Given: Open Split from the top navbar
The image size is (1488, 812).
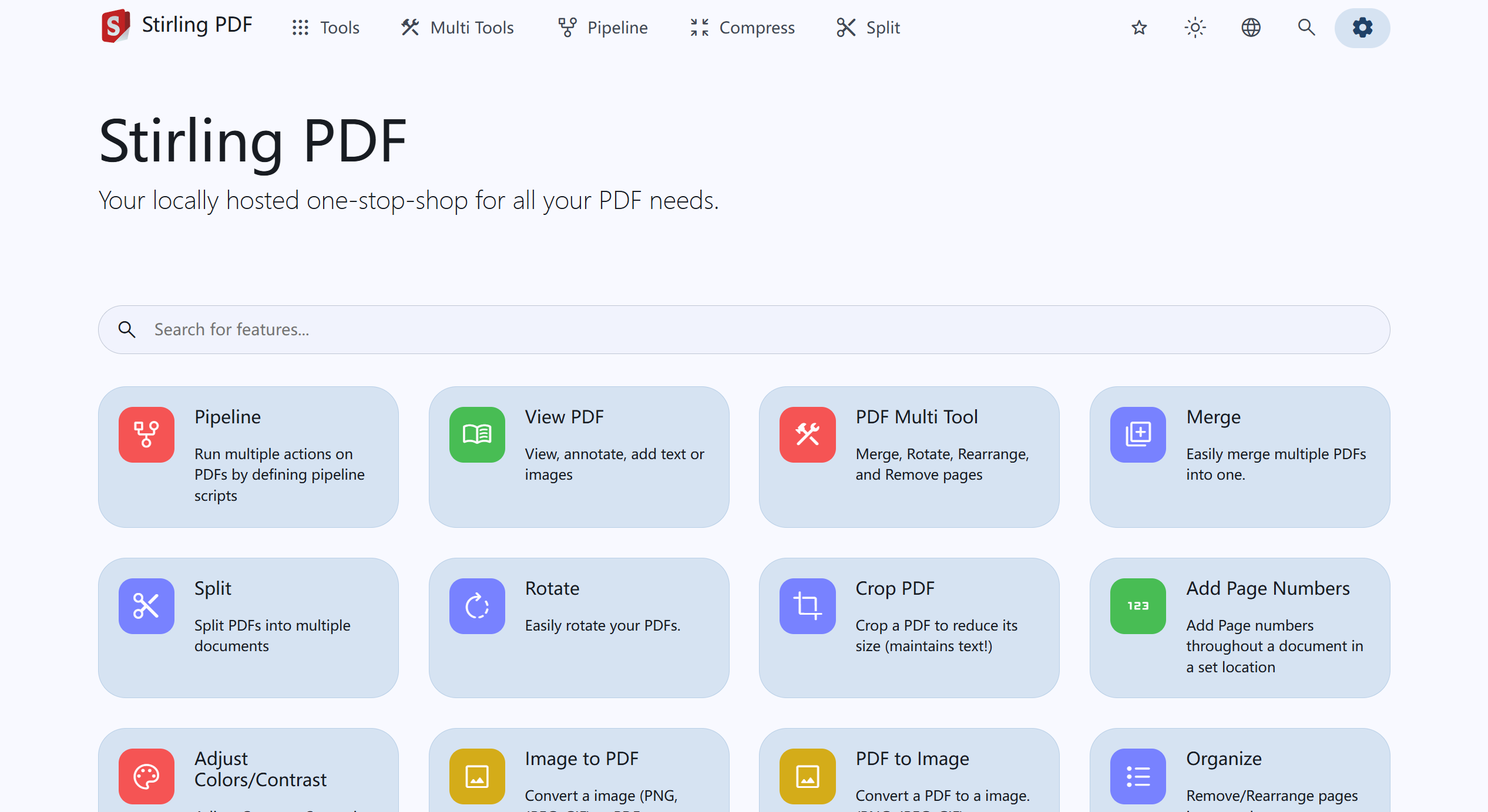Looking at the screenshot, I should [x=868, y=28].
